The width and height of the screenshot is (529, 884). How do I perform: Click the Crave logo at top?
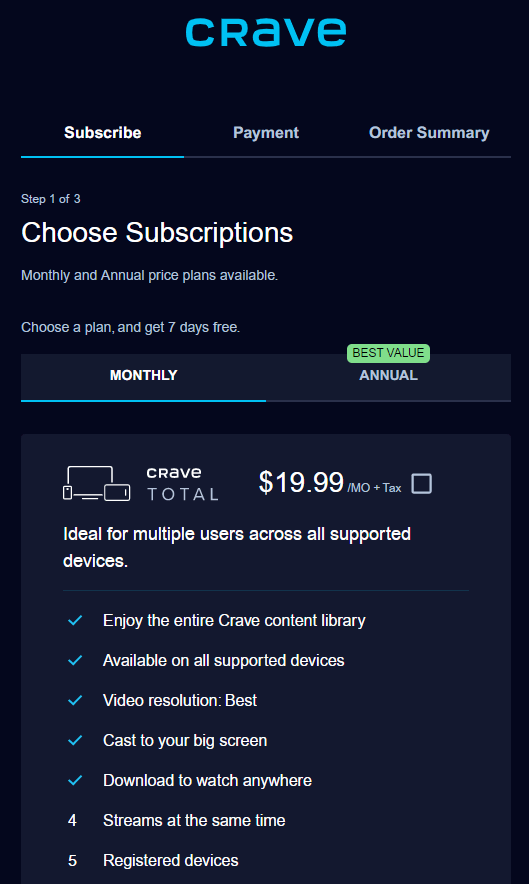coord(265,32)
